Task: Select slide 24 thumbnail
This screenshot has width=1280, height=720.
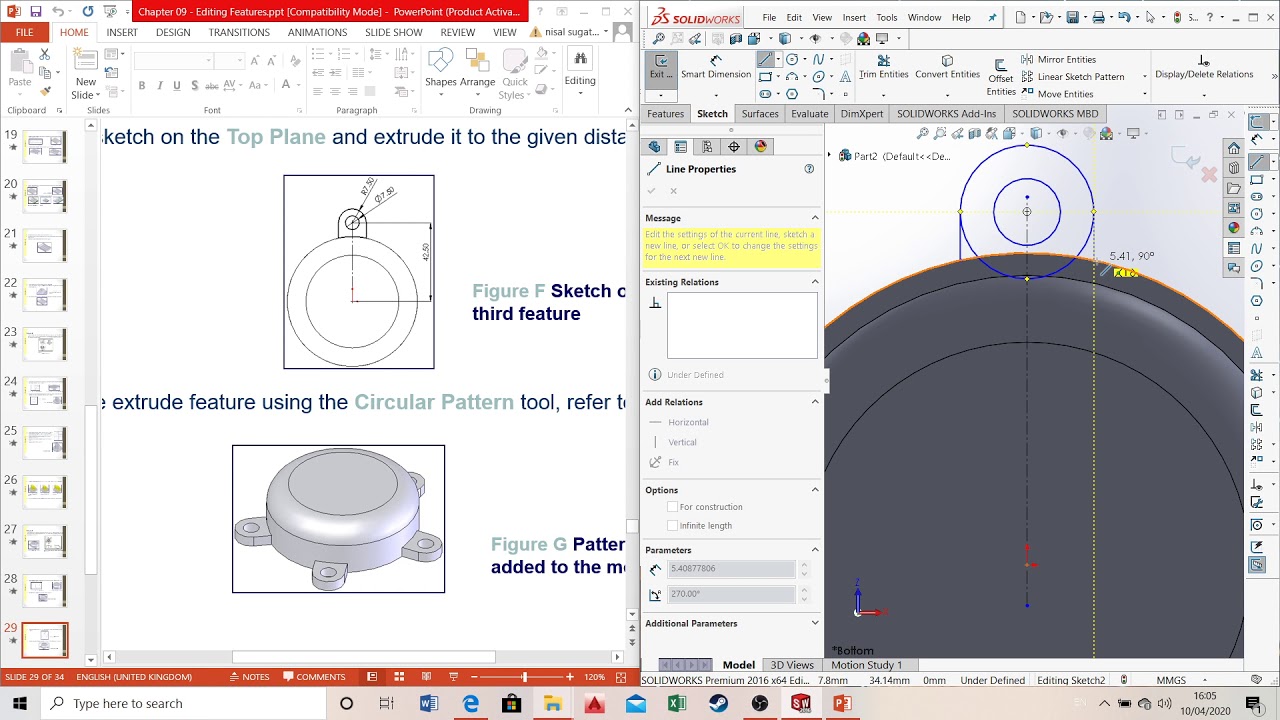Action: 46,393
